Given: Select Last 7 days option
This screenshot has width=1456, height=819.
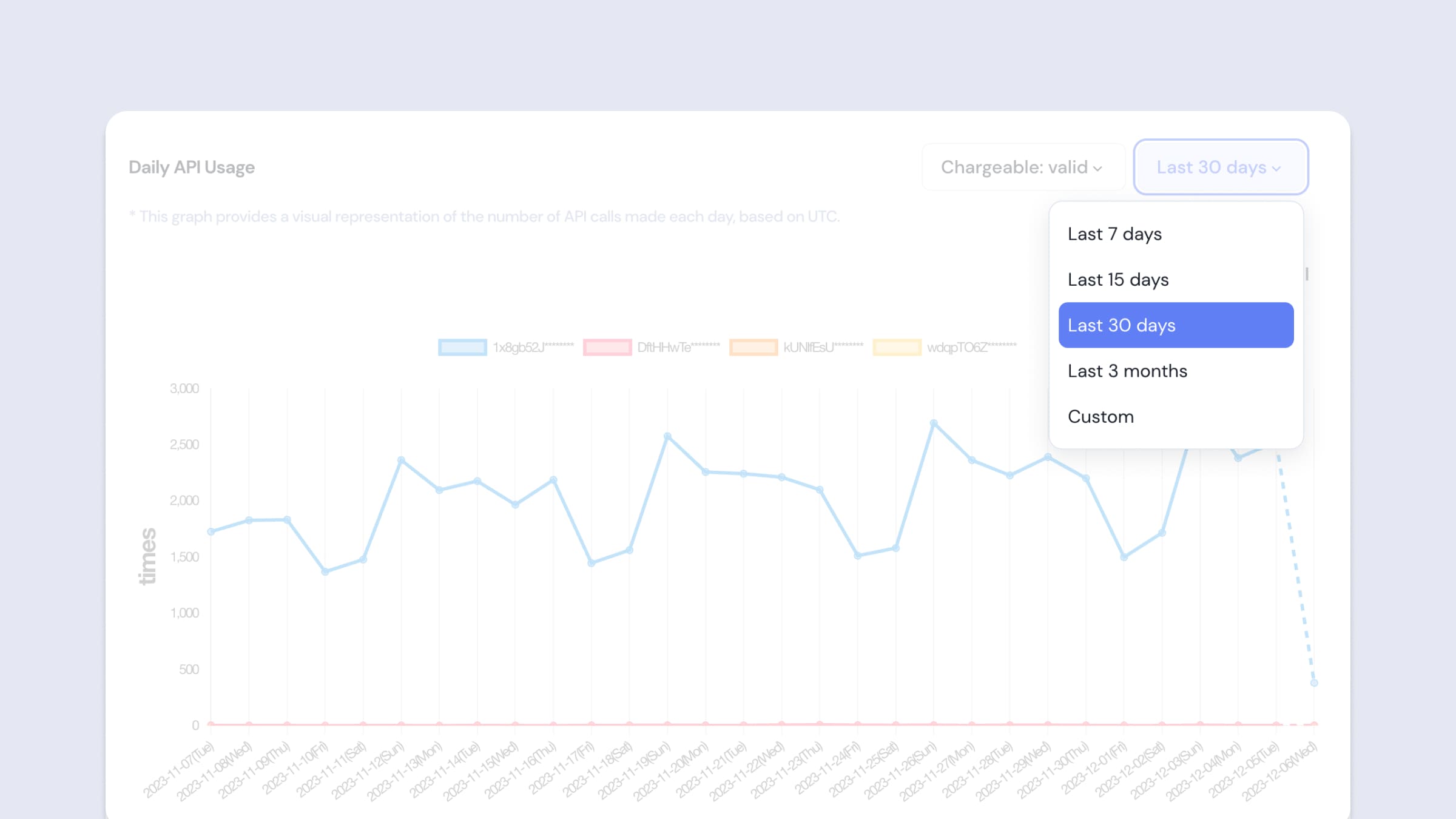Looking at the screenshot, I should point(1114,233).
